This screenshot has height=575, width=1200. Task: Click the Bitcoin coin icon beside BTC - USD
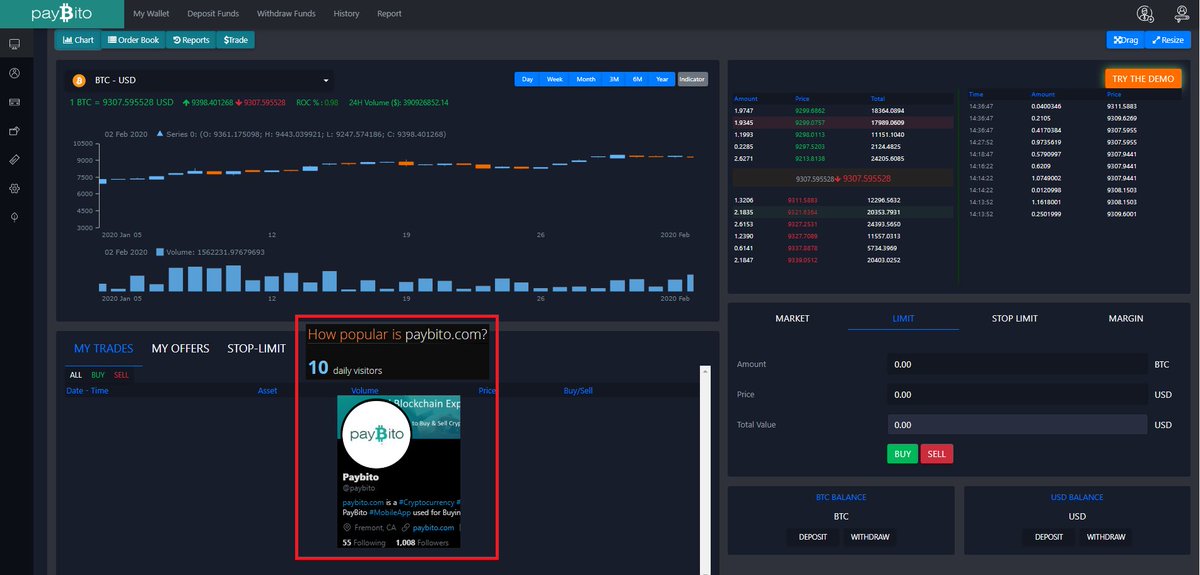pyautogui.click(x=78, y=81)
